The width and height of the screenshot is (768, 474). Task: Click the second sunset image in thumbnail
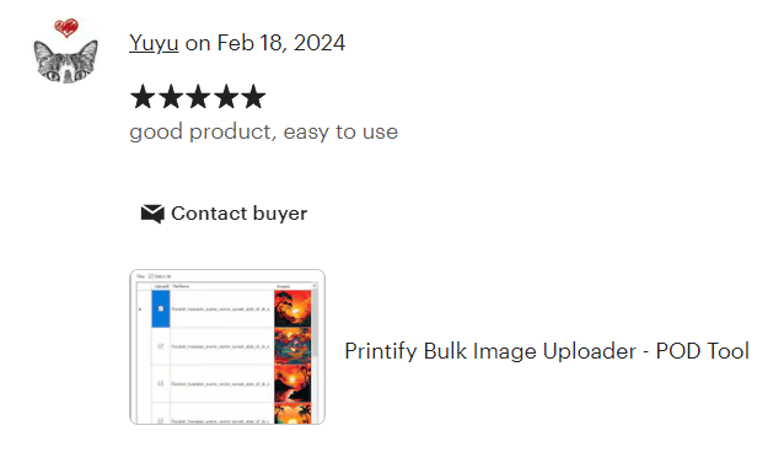click(292, 346)
